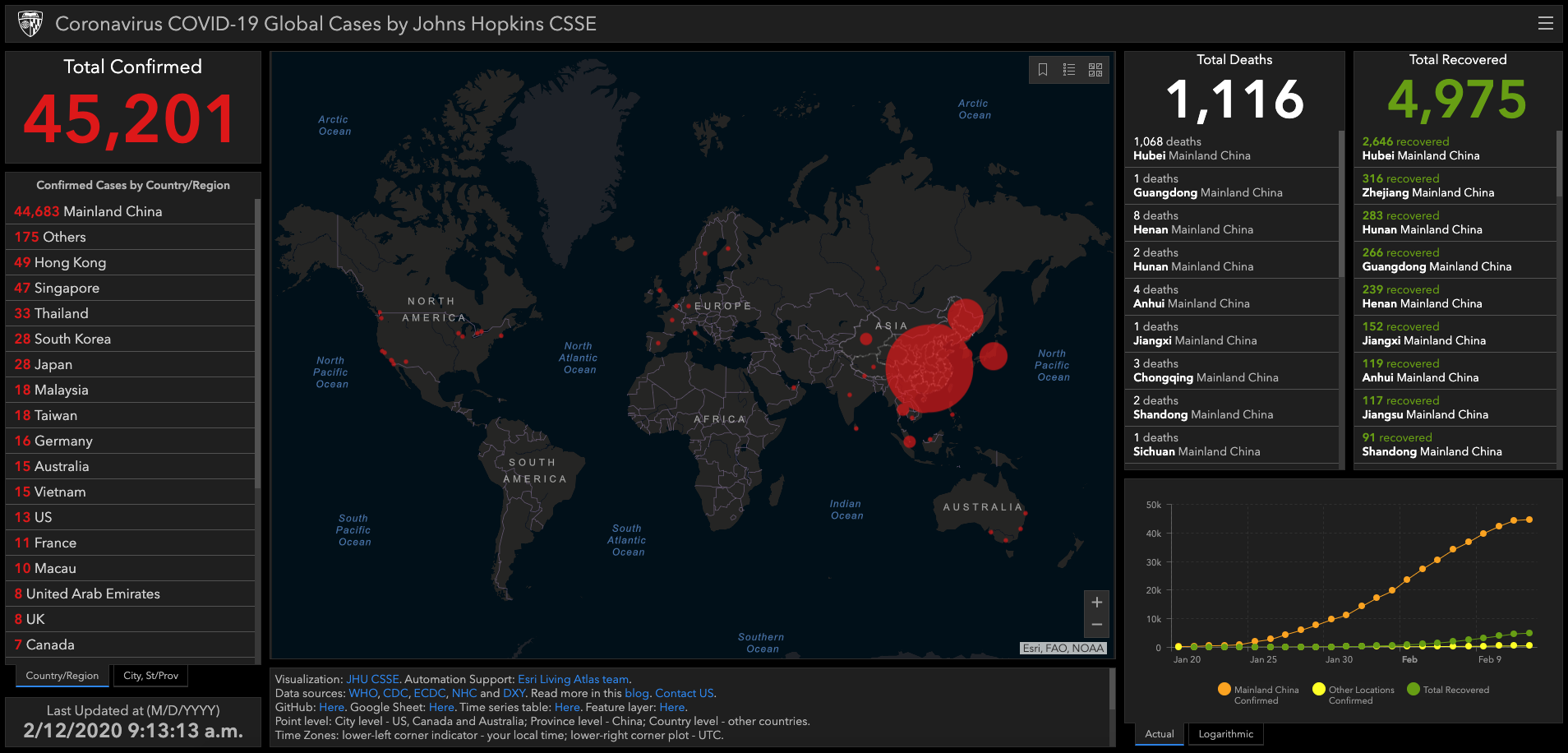Click the large red Hubei circle on map
The height and width of the screenshot is (753, 1568).
click(x=929, y=367)
